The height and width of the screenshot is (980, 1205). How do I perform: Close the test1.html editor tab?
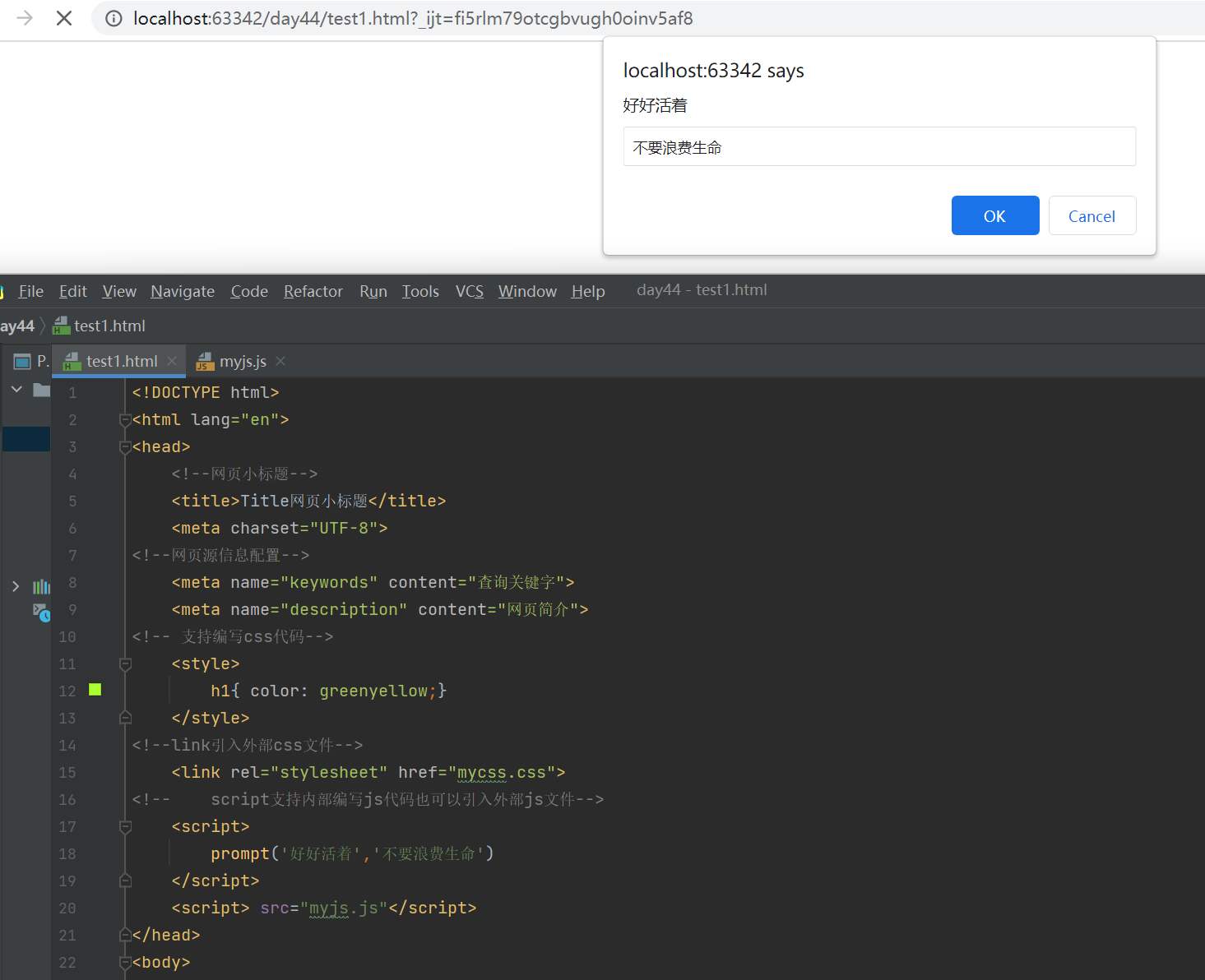click(172, 361)
